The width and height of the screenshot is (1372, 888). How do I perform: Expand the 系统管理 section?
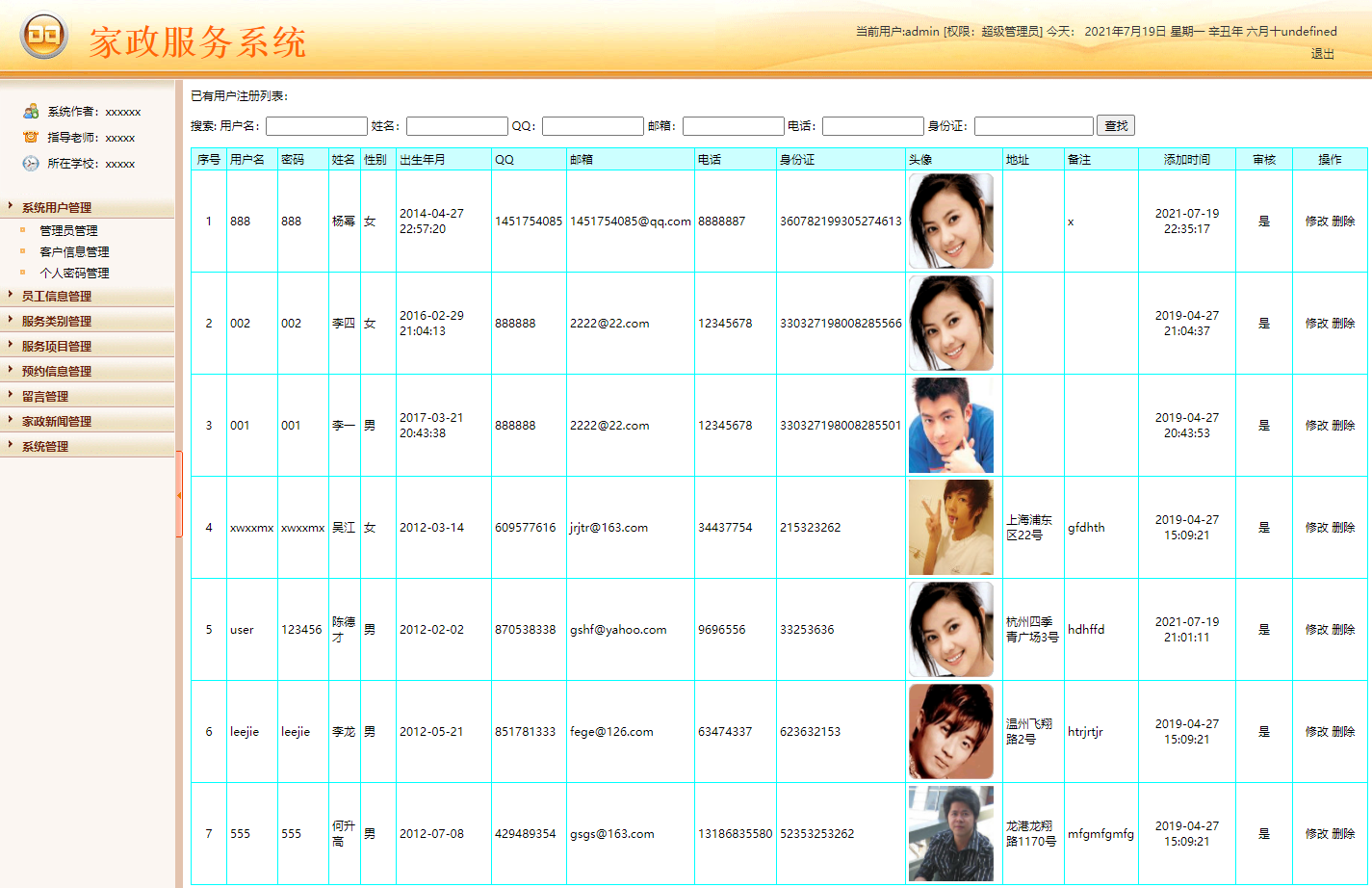[x=53, y=446]
